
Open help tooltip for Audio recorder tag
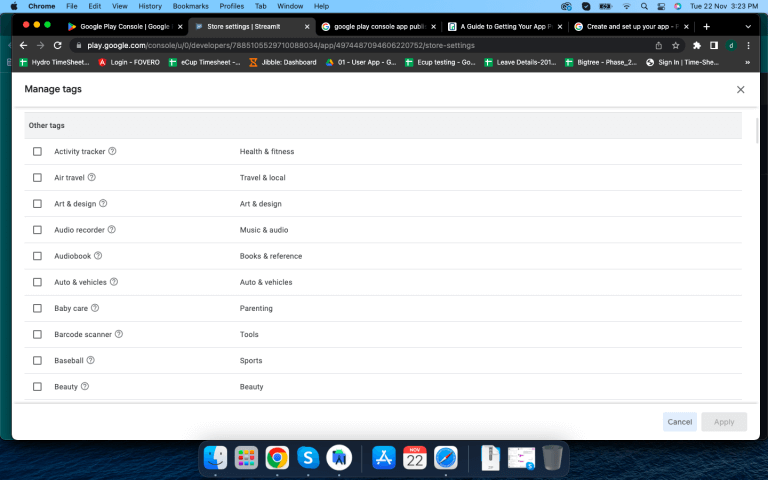(x=111, y=230)
